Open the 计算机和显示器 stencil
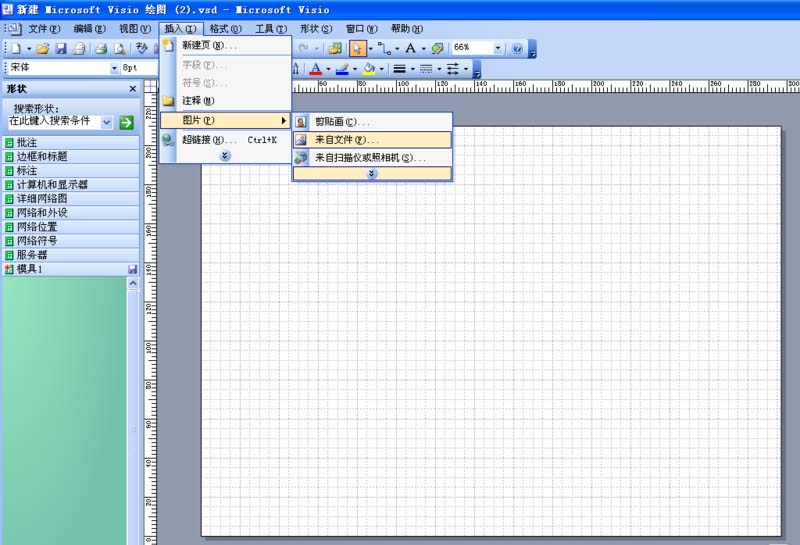 click(x=71, y=185)
